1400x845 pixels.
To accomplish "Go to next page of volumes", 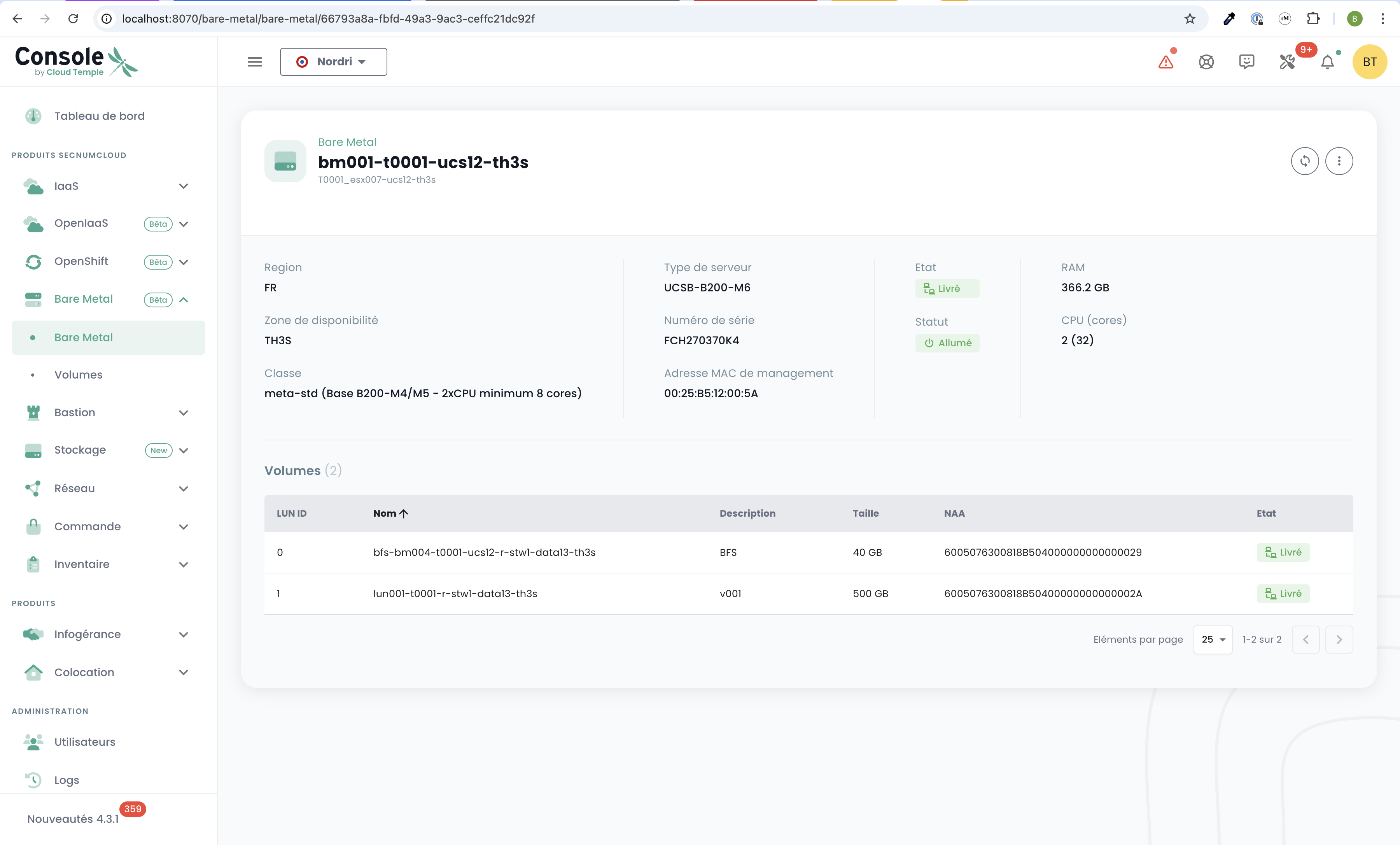I will coord(1339,639).
